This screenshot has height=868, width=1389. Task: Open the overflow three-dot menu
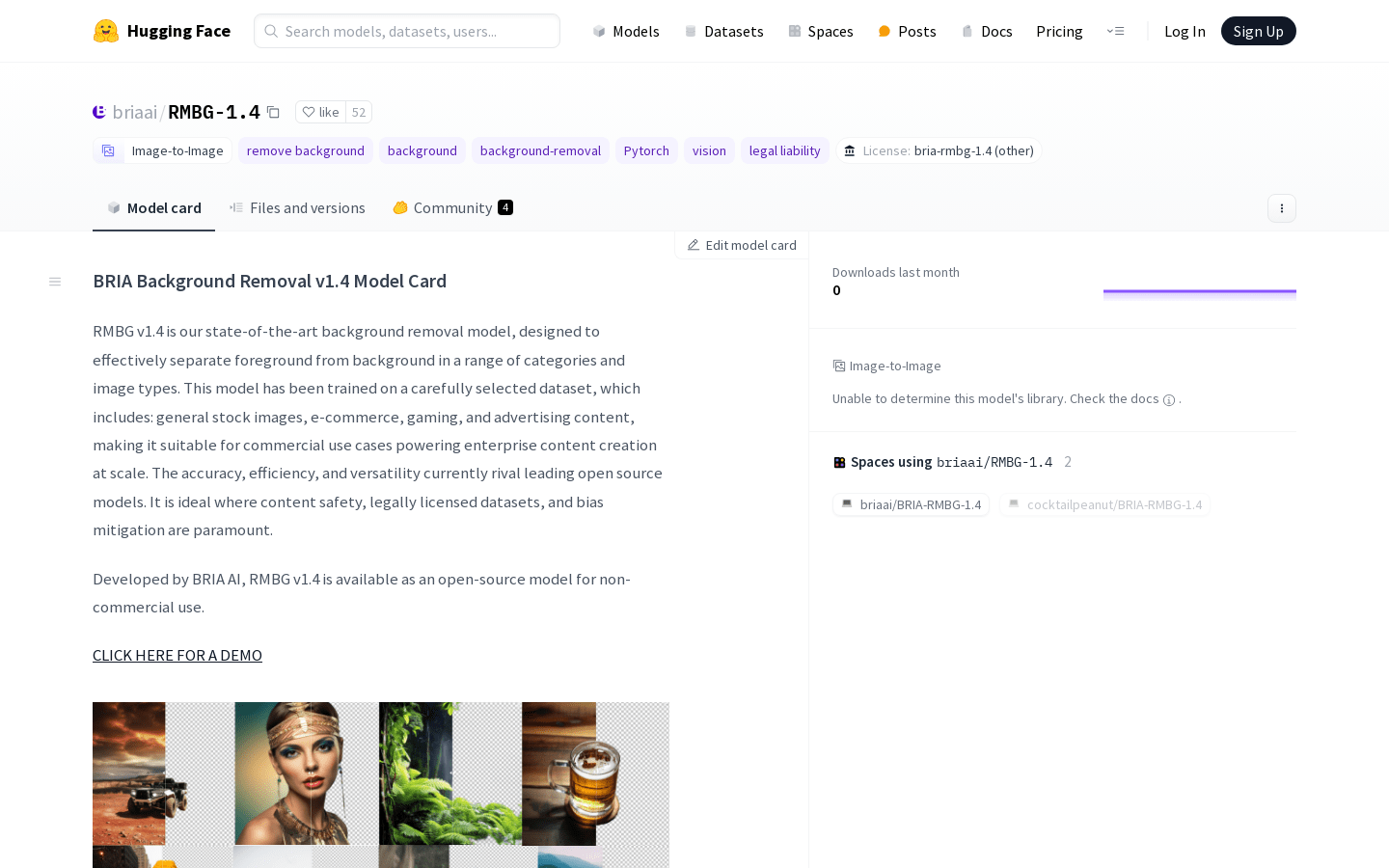tap(1282, 208)
